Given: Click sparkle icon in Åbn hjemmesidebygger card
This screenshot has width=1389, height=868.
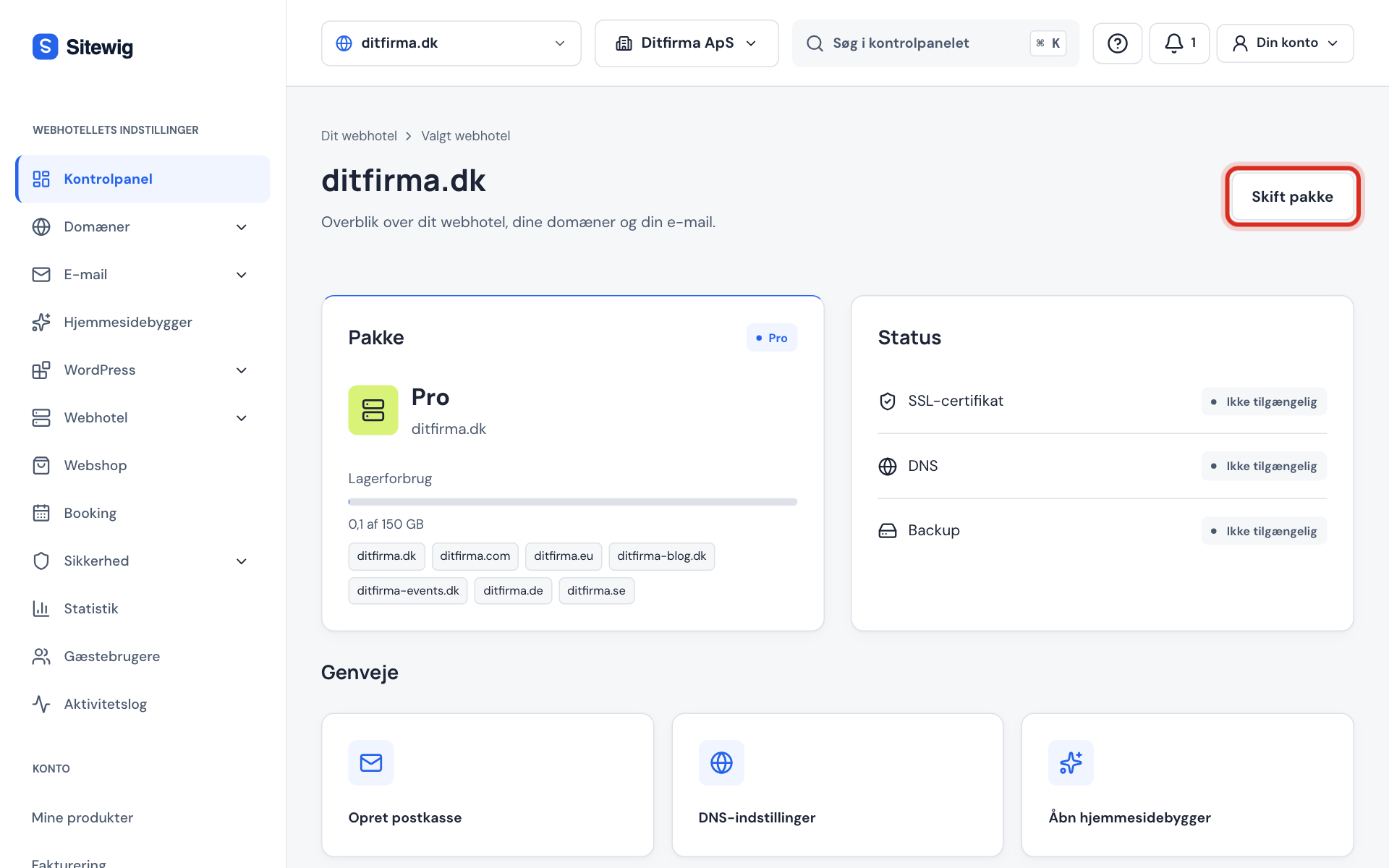Looking at the screenshot, I should [1071, 762].
